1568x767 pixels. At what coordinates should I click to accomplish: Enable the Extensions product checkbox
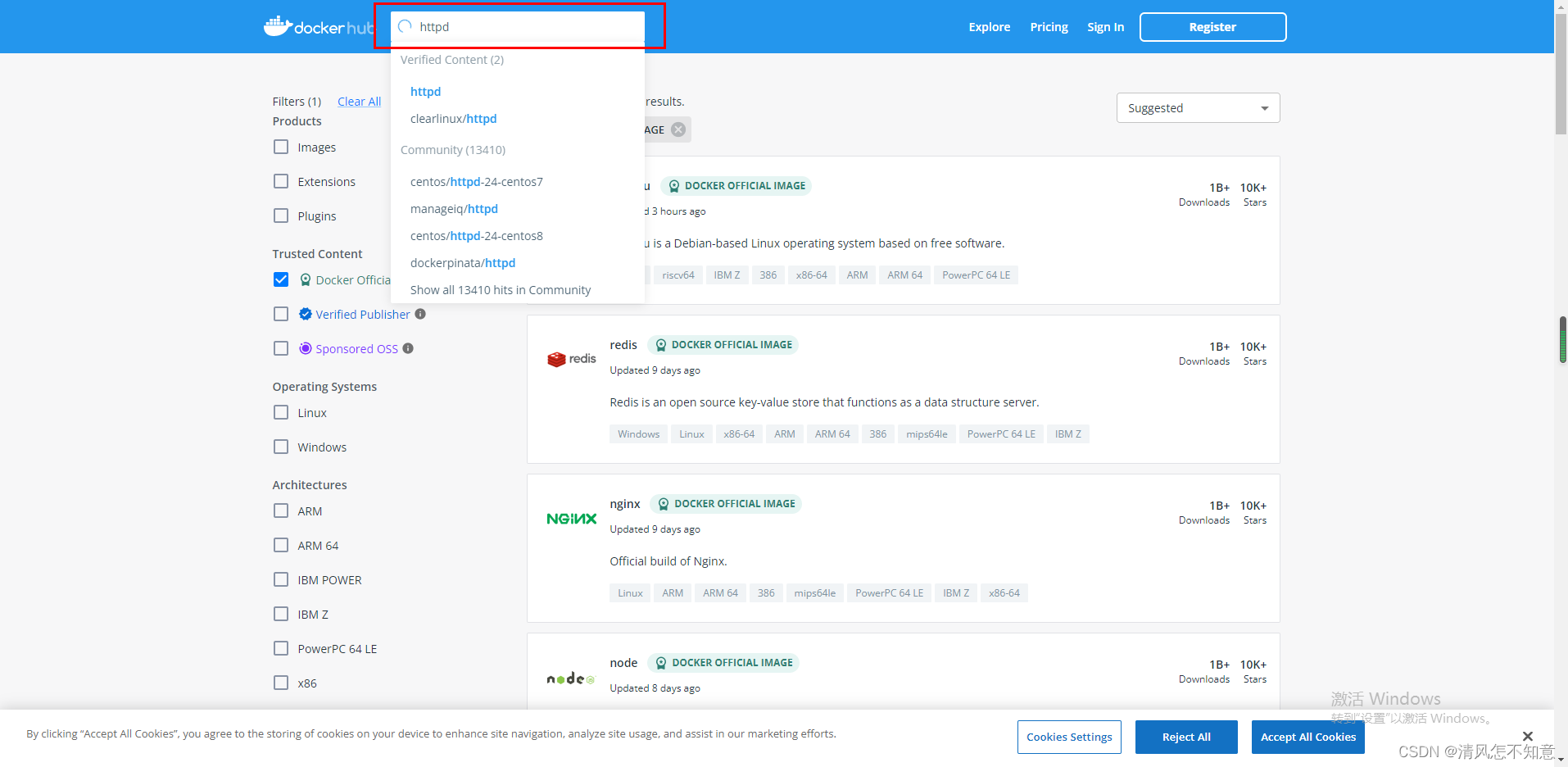tap(281, 181)
